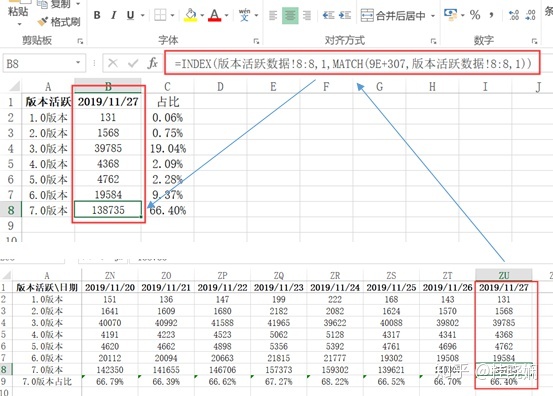This screenshot has width=553, height=396.
Task: Click 粘贴 paste button
Action: coord(18,11)
